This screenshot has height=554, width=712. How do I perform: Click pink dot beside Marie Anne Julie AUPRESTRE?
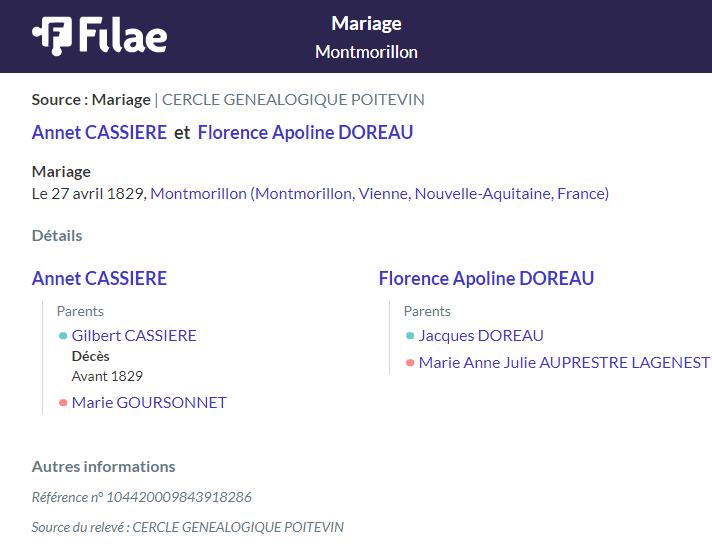410,362
